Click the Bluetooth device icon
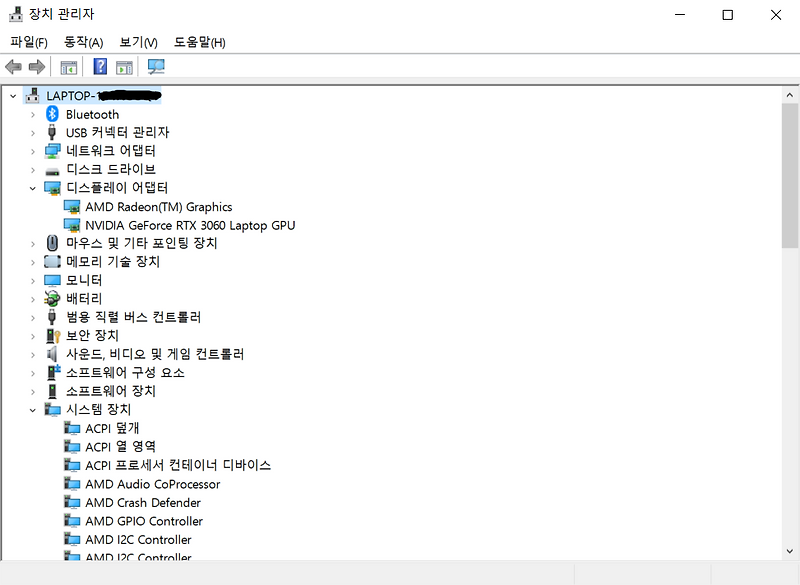Image resolution: width=800 pixels, height=585 pixels. 52,113
